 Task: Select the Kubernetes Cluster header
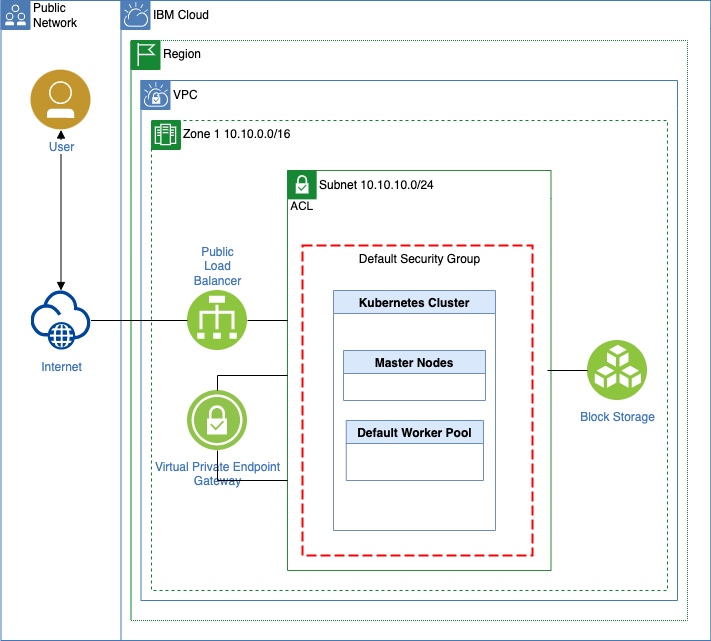tap(414, 302)
